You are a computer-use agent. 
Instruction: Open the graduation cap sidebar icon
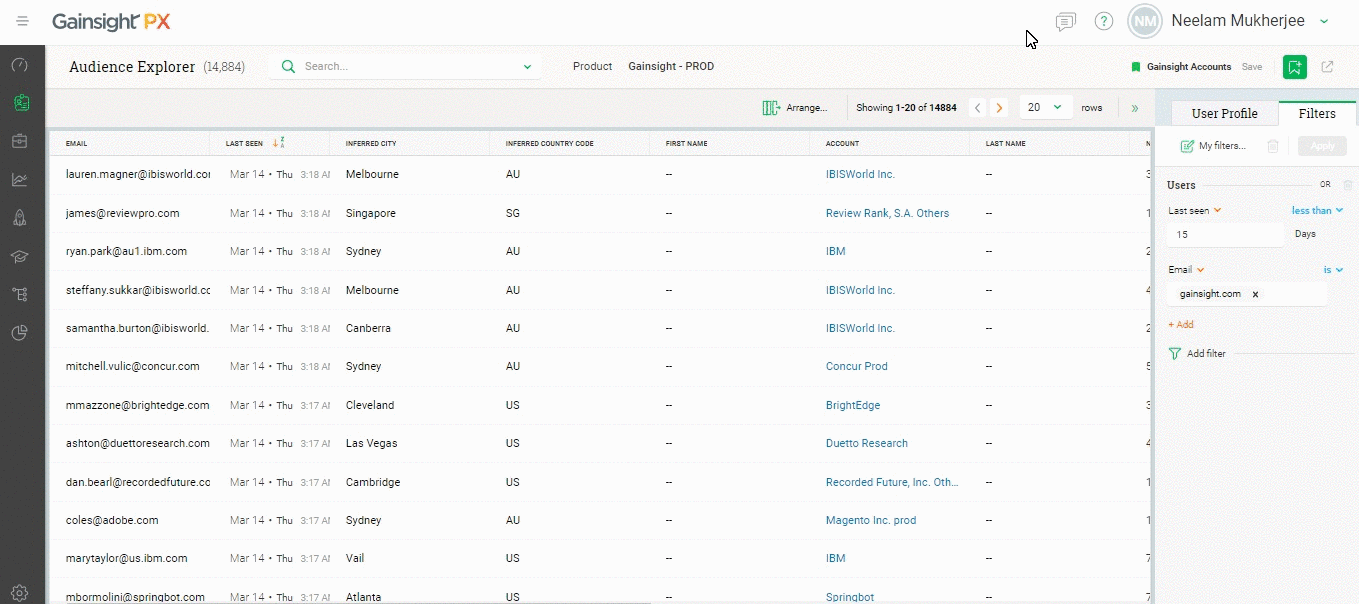pos(20,256)
